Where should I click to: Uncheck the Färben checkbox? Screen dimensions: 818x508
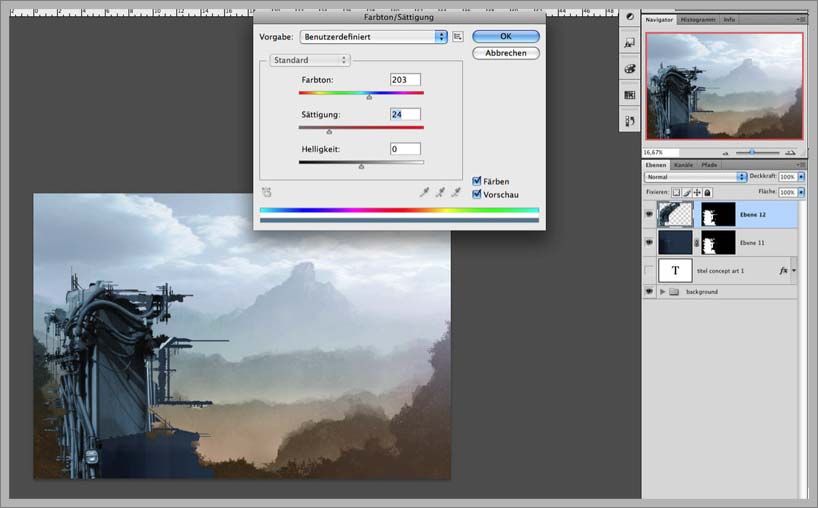[476, 181]
